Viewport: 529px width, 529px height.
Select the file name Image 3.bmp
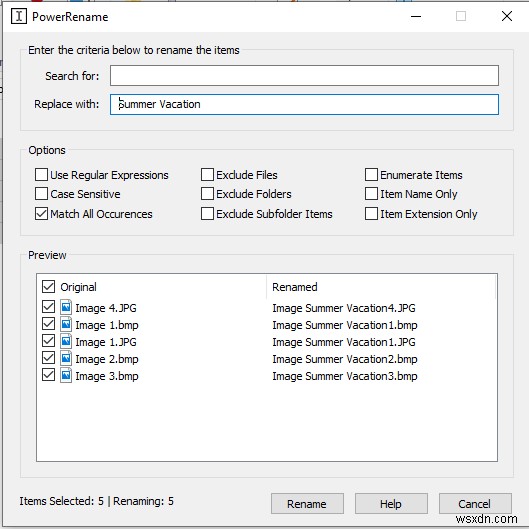tap(107, 376)
